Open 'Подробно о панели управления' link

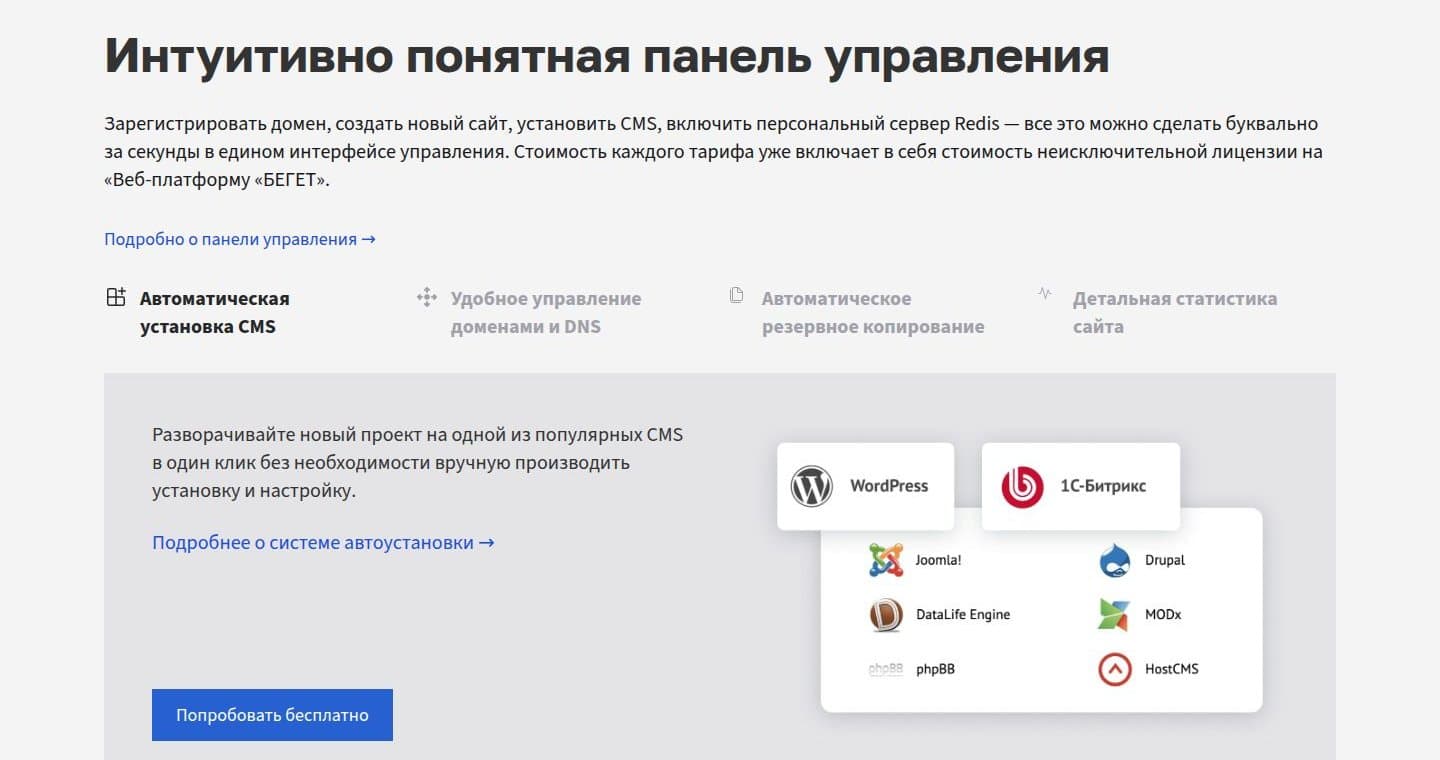click(x=240, y=239)
